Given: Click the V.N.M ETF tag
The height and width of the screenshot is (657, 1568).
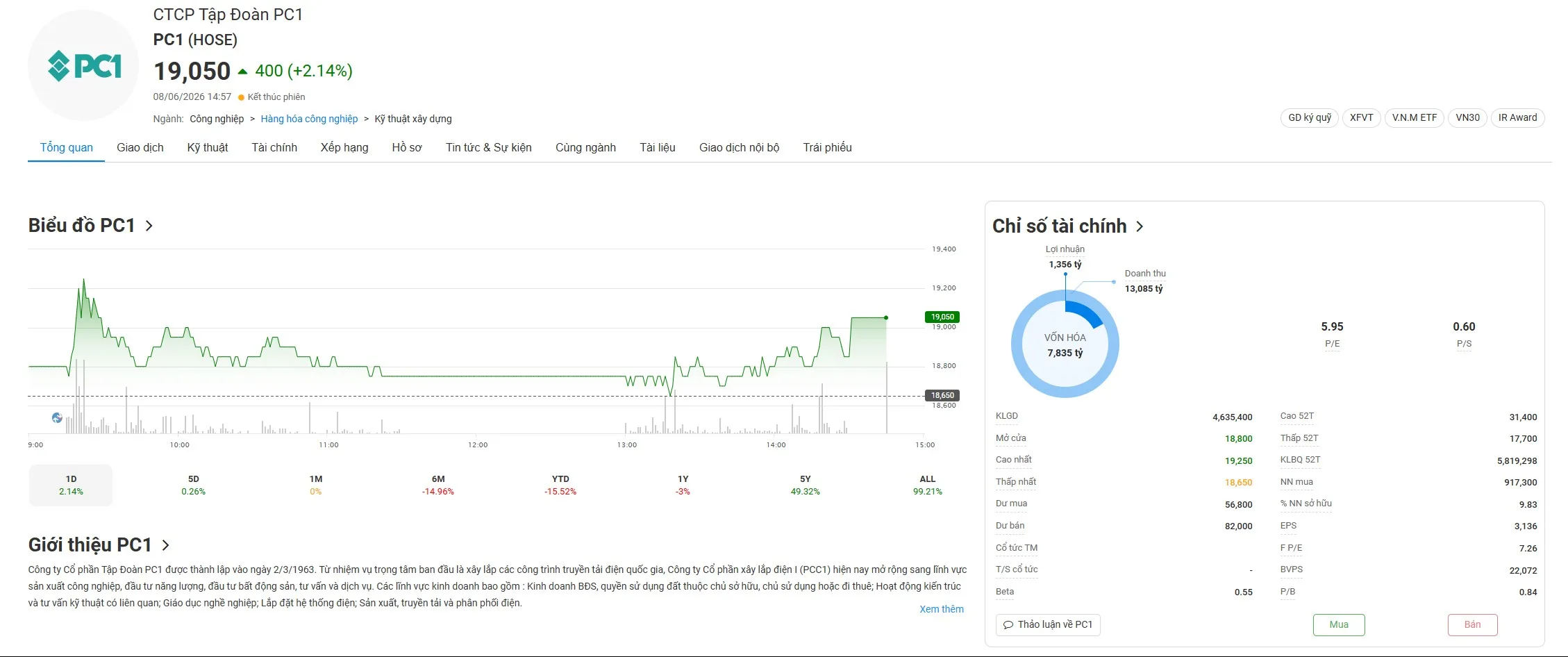Looking at the screenshot, I should pyautogui.click(x=1415, y=118).
